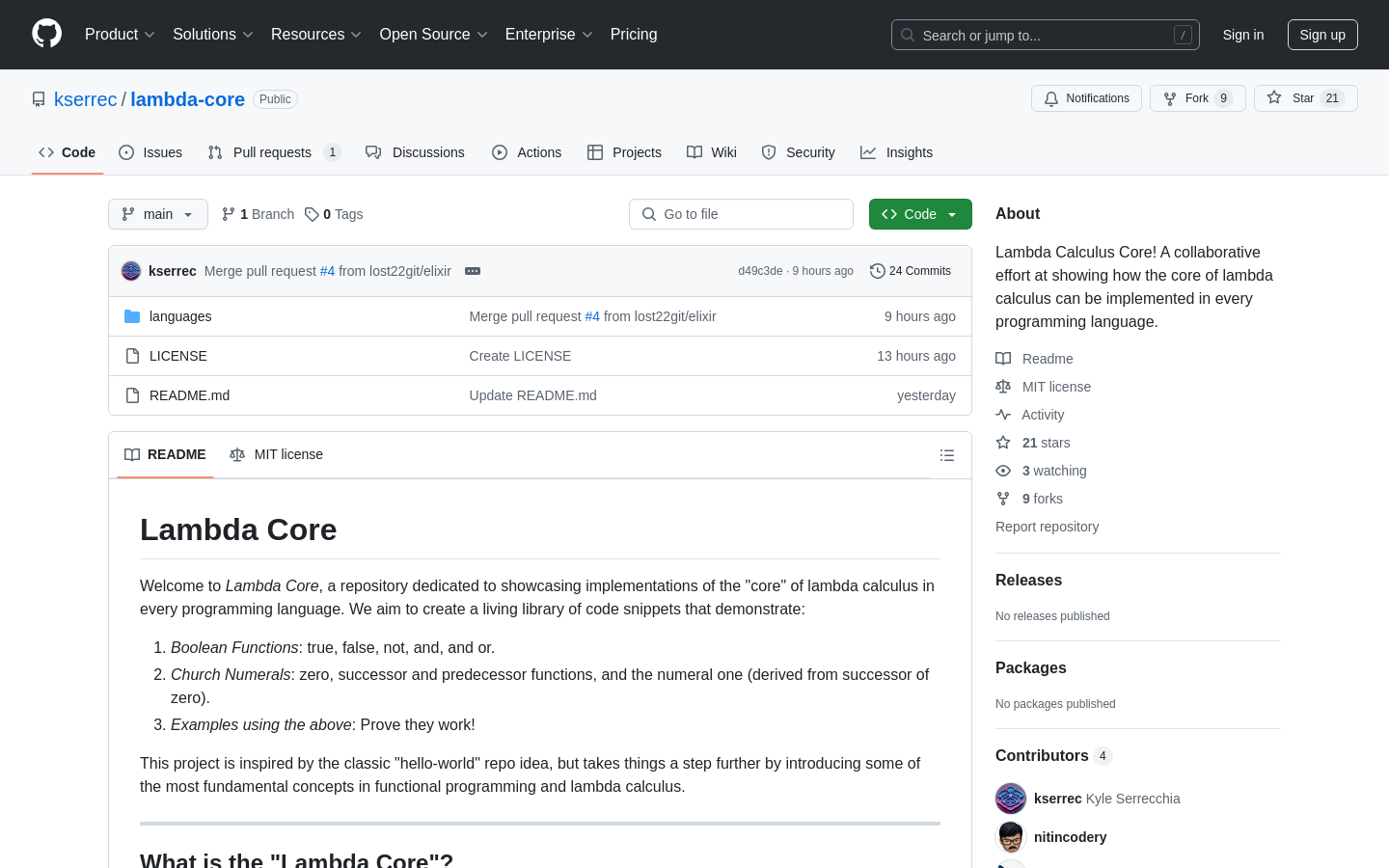
Task: Click kserrec avatar in commit row
Action: point(131,271)
